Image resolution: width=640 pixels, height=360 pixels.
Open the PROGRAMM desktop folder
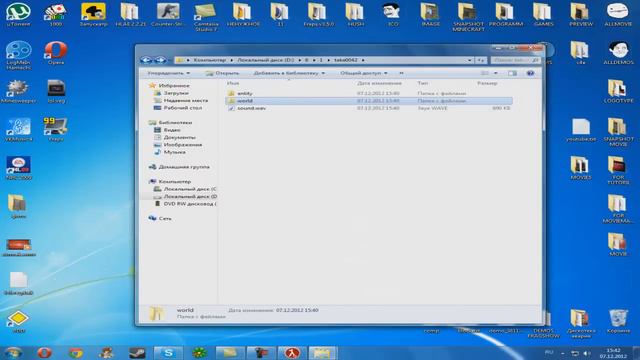[506, 14]
